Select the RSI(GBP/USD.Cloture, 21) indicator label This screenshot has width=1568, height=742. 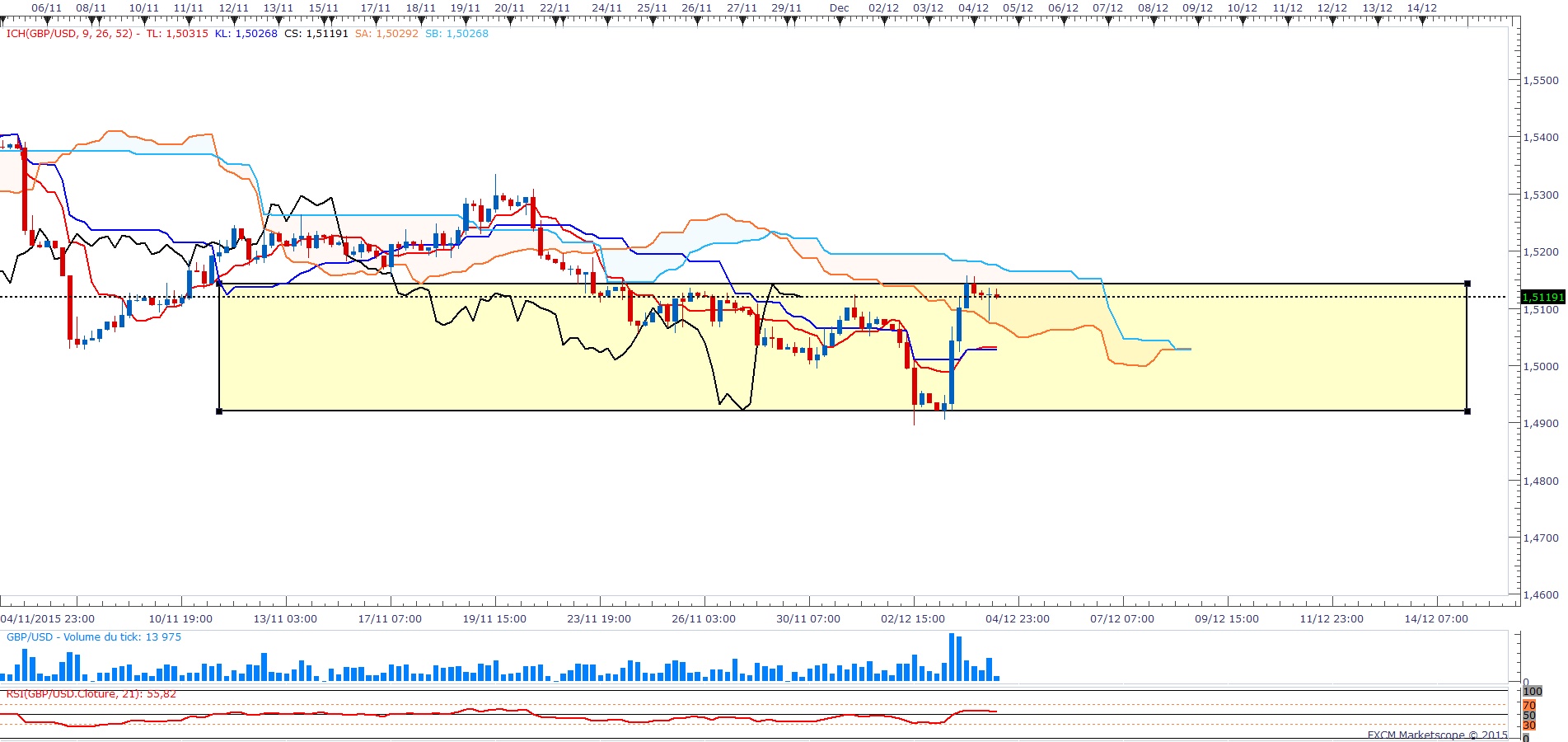point(91,694)
